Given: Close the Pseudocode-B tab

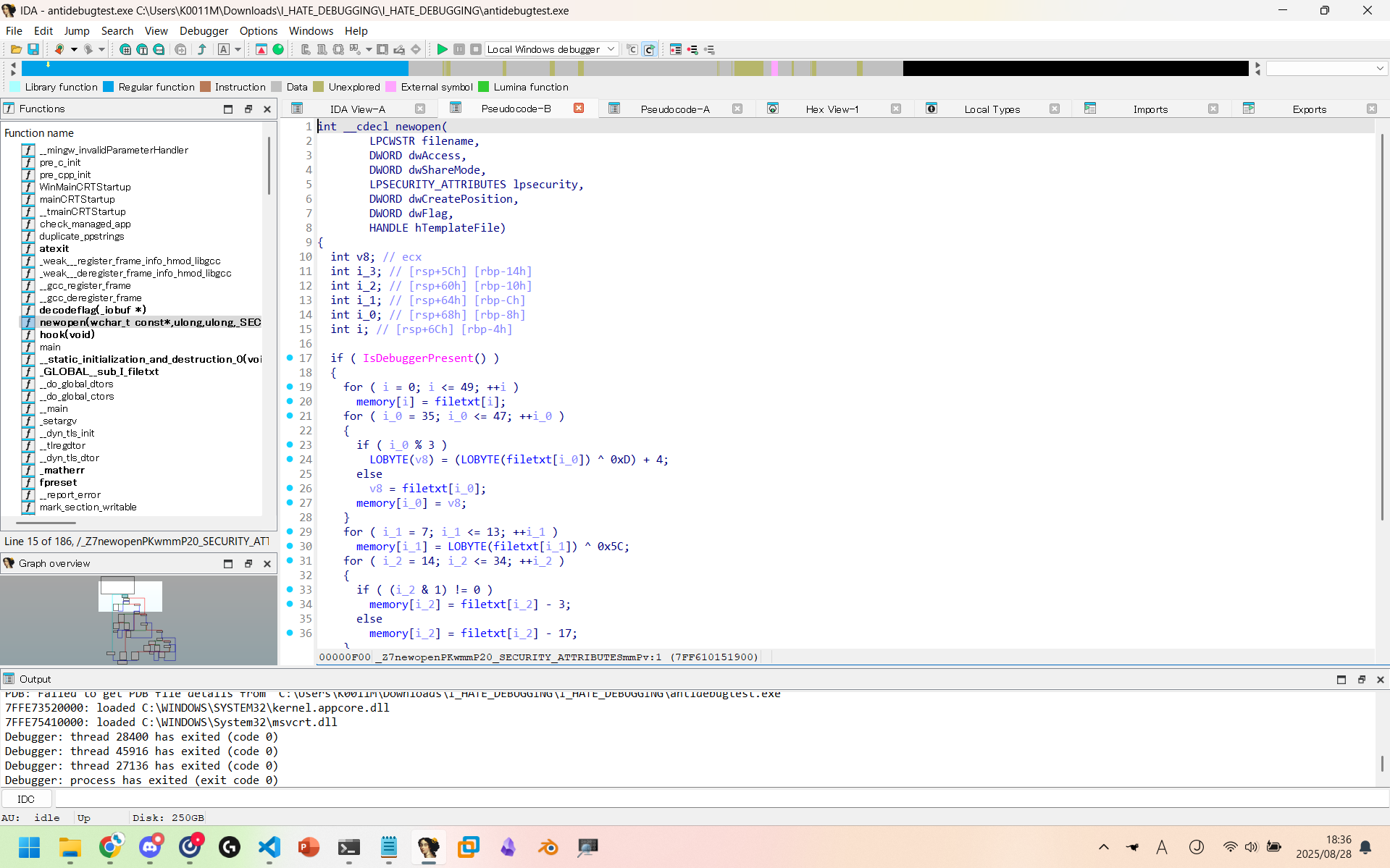Looking at the screenshot, I should [579, 108].
